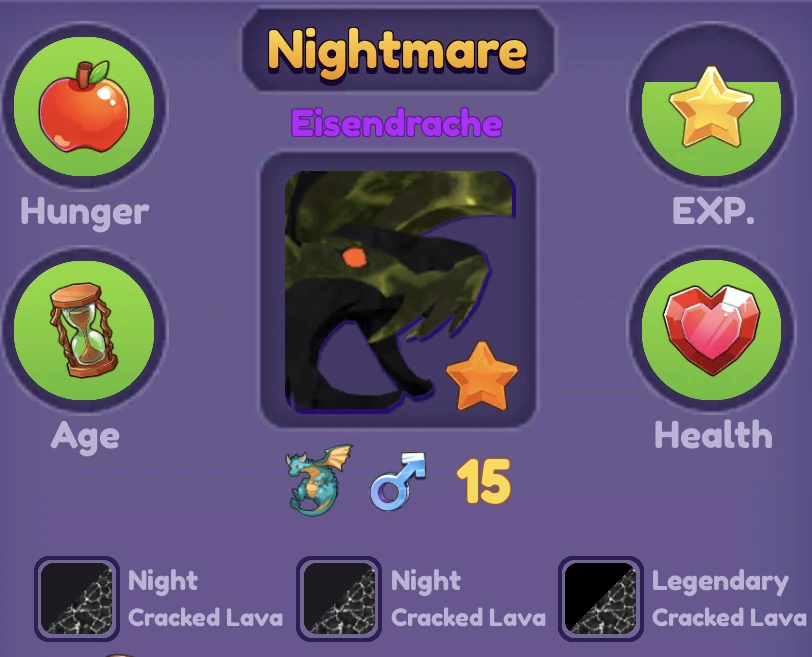
Task: Select the Legendary Cracked Lava swatch
Action: pyautogui.click(x=601, y=598)
